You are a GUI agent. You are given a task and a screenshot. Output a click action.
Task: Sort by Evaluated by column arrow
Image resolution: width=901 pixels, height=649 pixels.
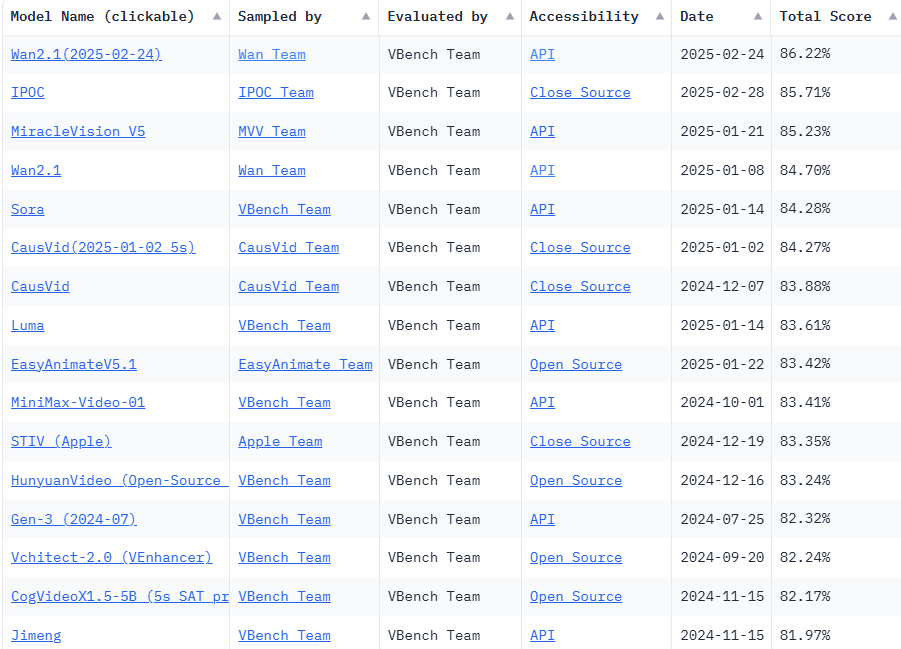508,16
